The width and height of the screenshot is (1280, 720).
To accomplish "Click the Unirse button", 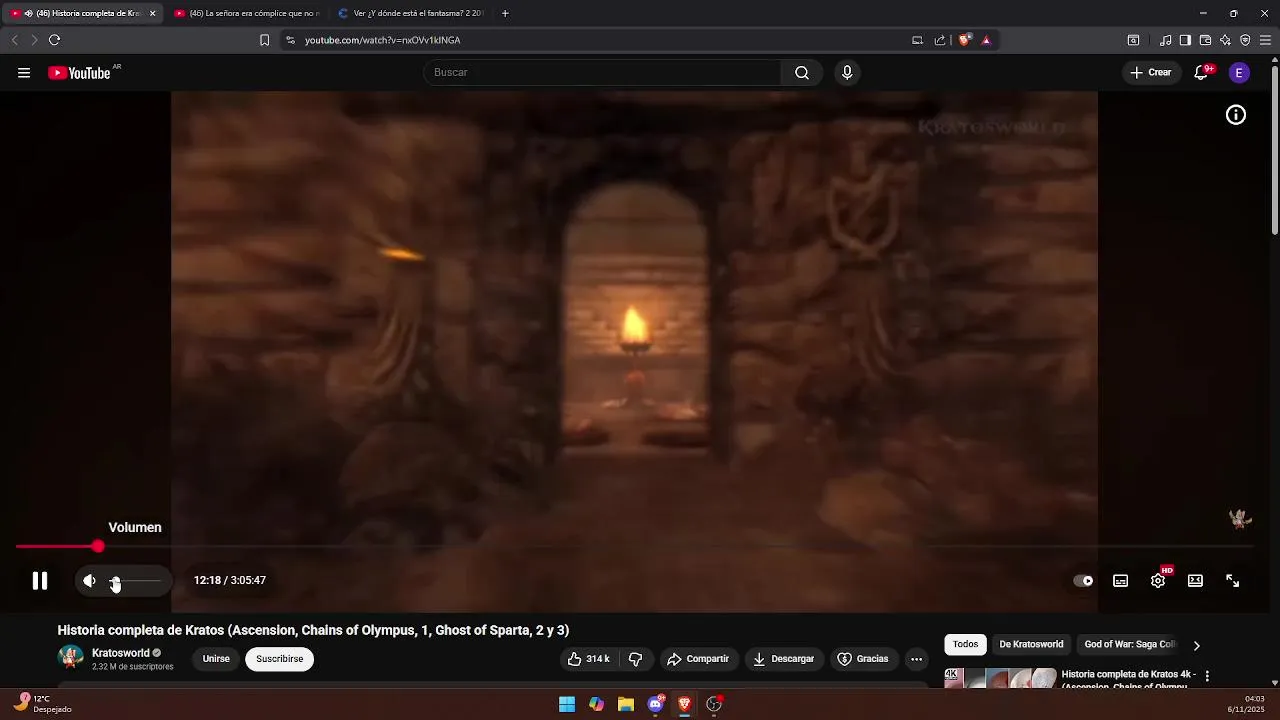I will tap(216, 659).
